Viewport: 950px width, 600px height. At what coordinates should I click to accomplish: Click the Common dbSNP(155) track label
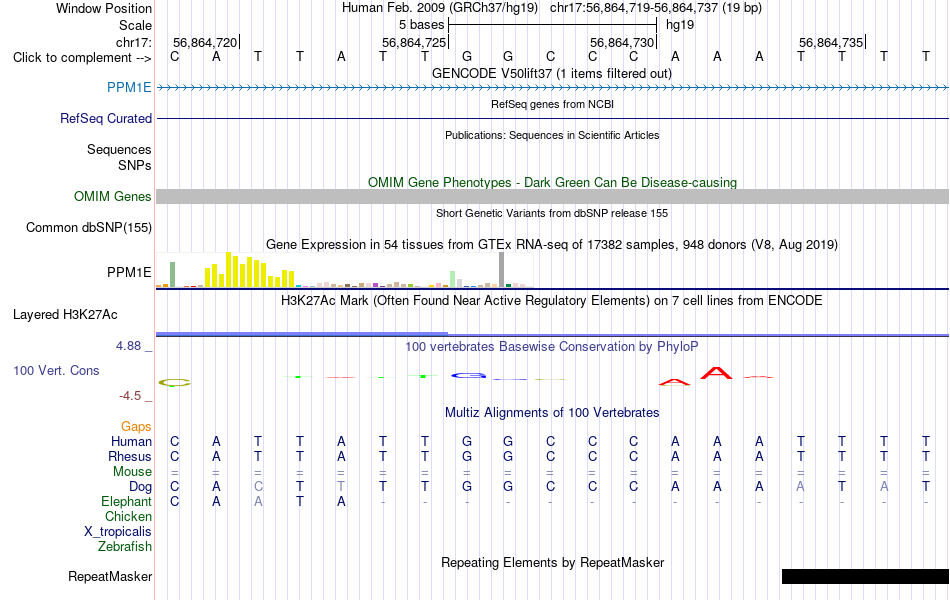click(x=89, y=227)
